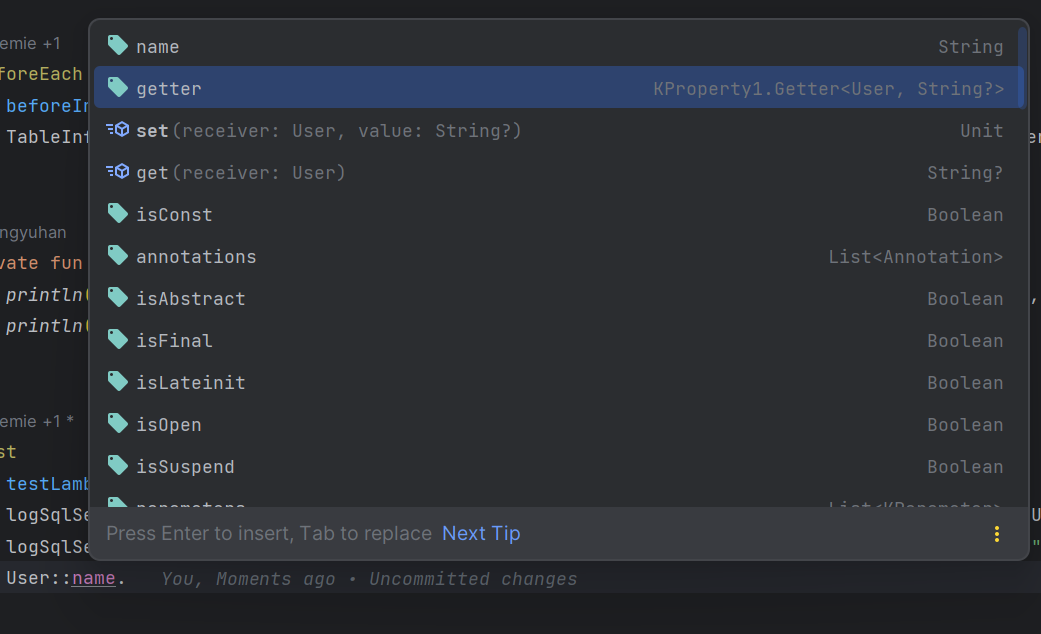Screen dimensions: 1041x634
Task: Click the tag icon next to 'getter'
Action: (x=118, y=88)
